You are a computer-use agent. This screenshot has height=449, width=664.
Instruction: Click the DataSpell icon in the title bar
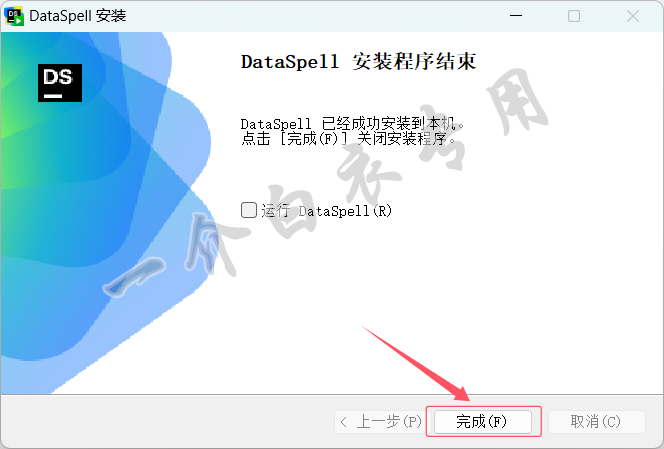14,16
